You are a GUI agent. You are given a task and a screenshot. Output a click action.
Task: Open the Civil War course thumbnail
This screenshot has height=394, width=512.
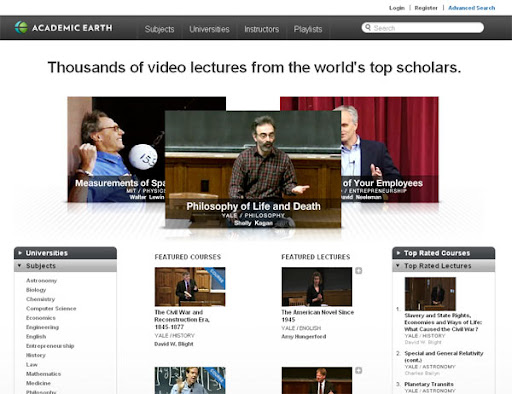point(190,287)
